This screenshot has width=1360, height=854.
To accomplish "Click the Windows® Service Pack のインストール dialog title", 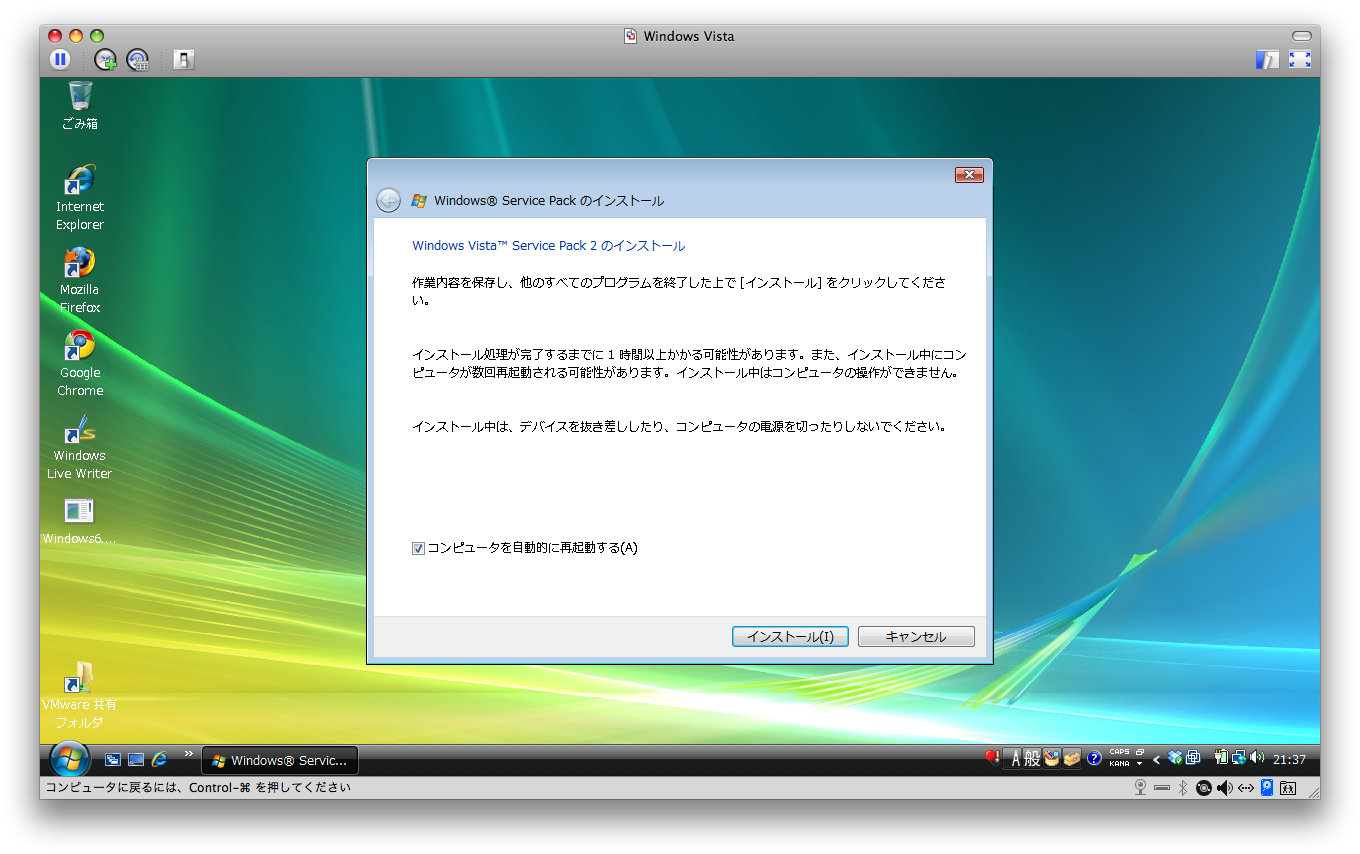I will click(548, 200).
